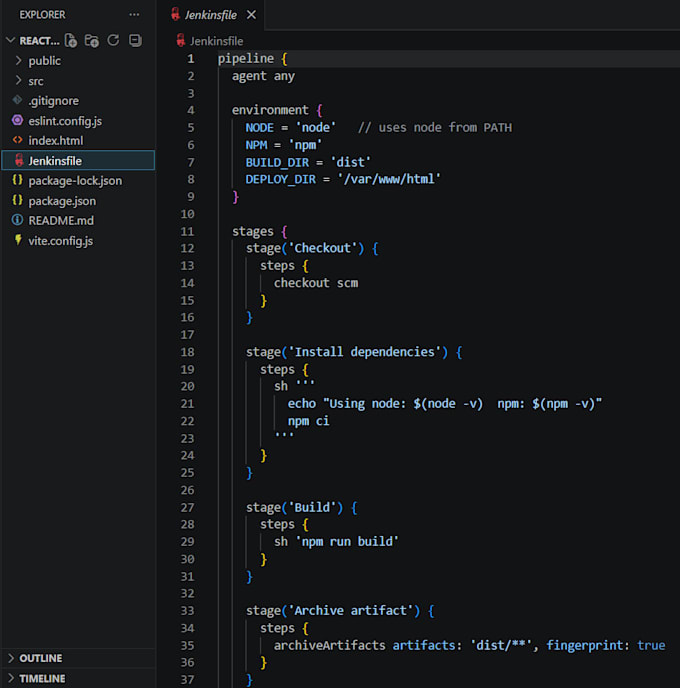This screenshot has width=680, height=688.
Task: Click 'agent any' on line 2
Action: coord(263,76)
